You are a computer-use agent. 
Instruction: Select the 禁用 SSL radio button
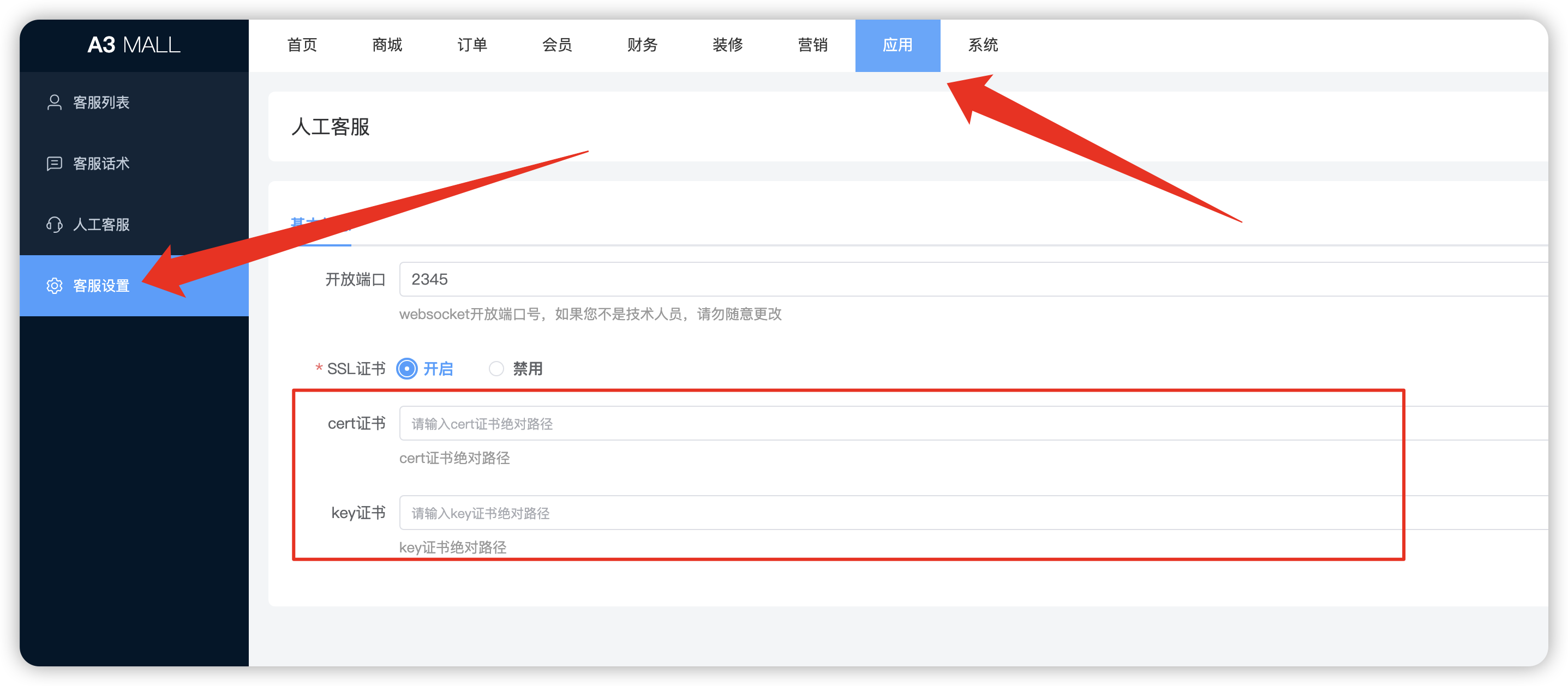pyautogui.click(x=496, y=369)
